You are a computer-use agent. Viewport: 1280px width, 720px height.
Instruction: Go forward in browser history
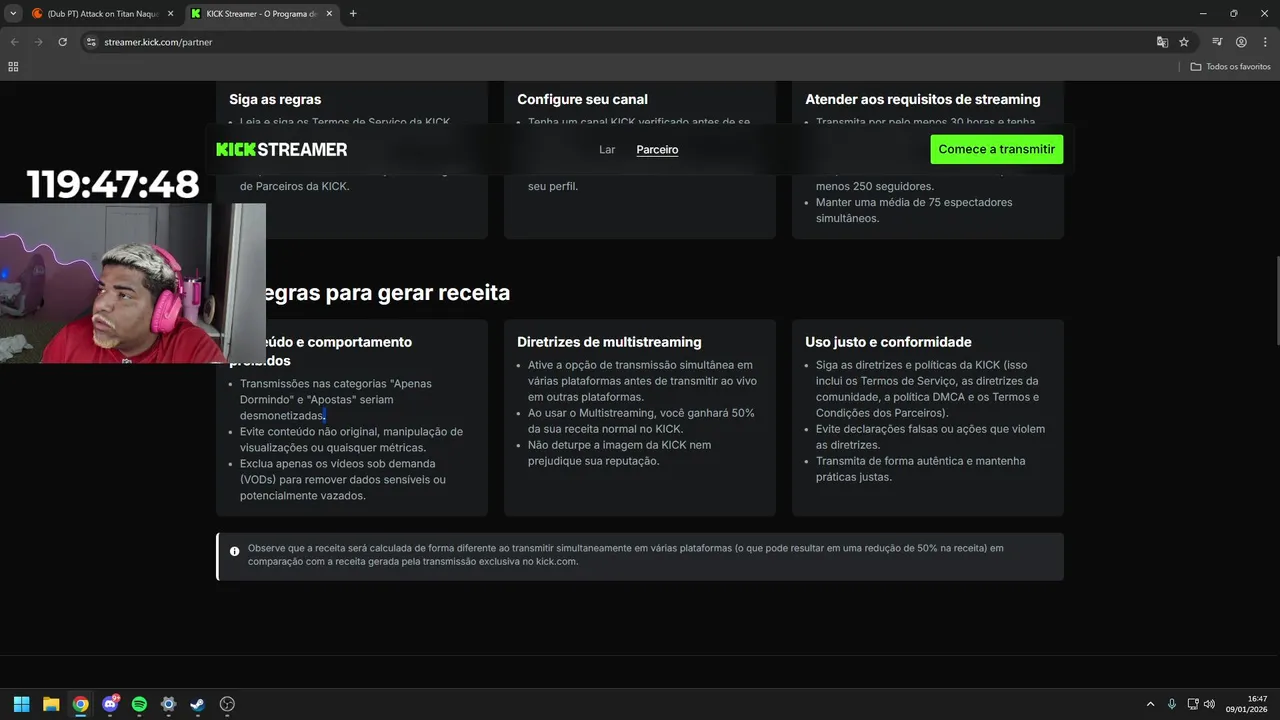coord(38,42)
